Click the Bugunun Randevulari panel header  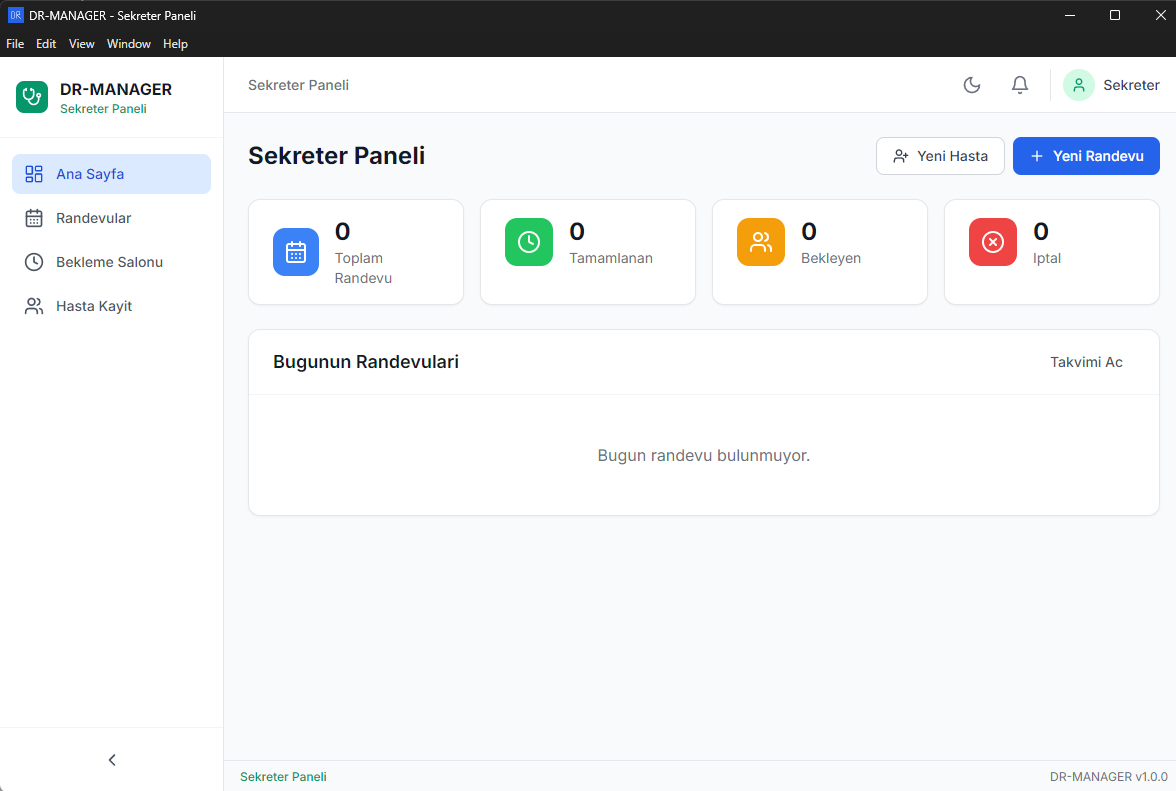pos(366,362)
